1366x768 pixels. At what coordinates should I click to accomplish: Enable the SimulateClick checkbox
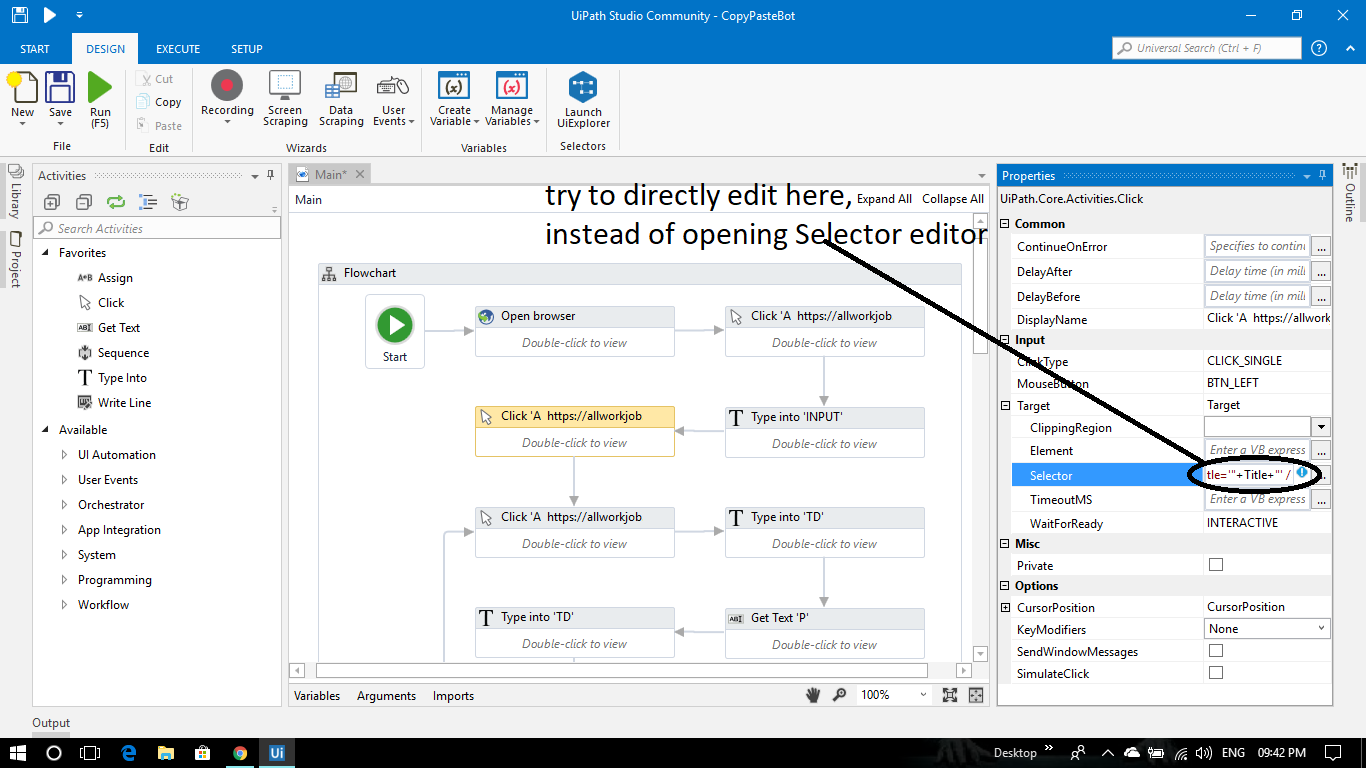1216,673
